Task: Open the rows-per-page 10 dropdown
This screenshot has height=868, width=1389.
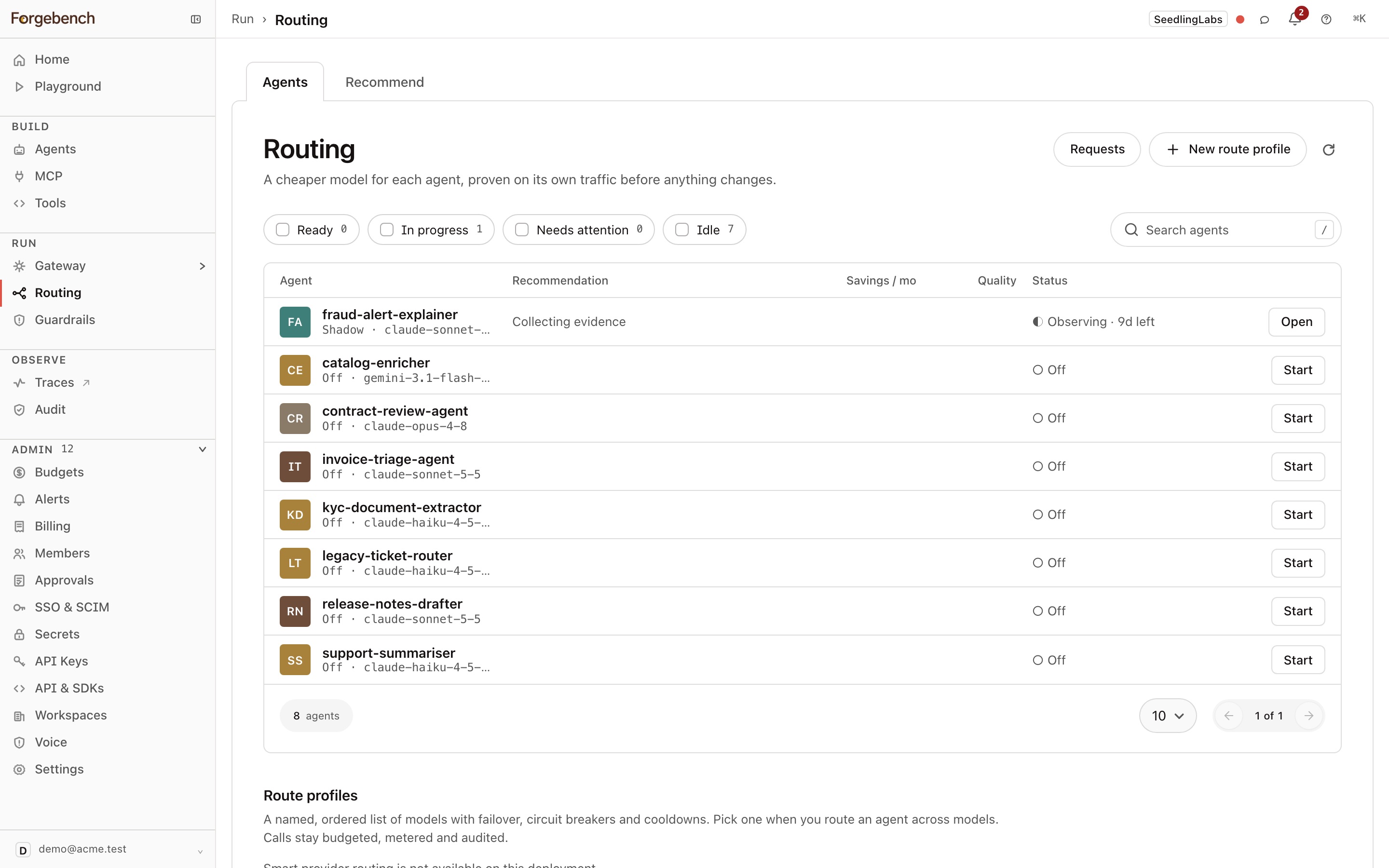Action: [1168, 715]
